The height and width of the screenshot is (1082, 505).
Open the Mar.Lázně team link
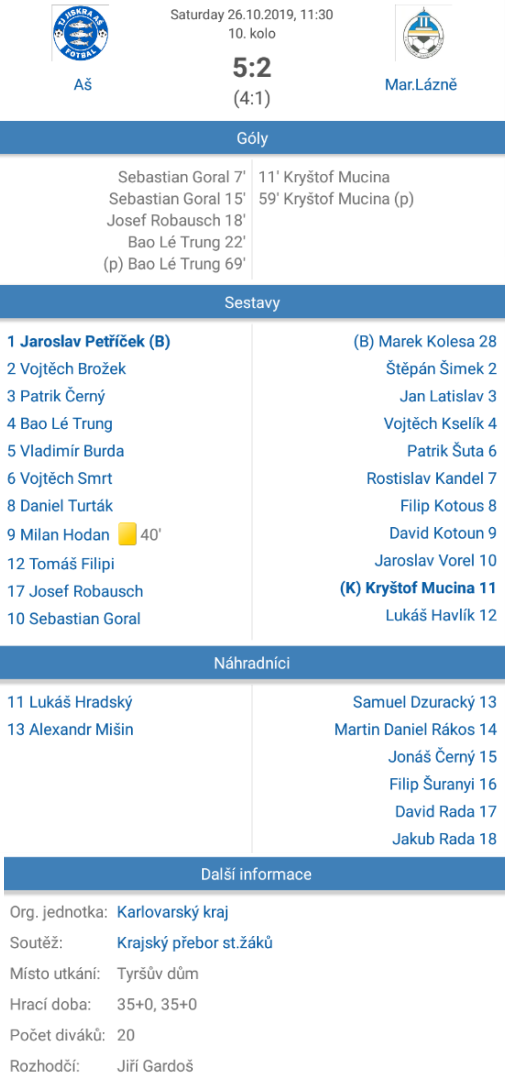click(x=421, y=86)
